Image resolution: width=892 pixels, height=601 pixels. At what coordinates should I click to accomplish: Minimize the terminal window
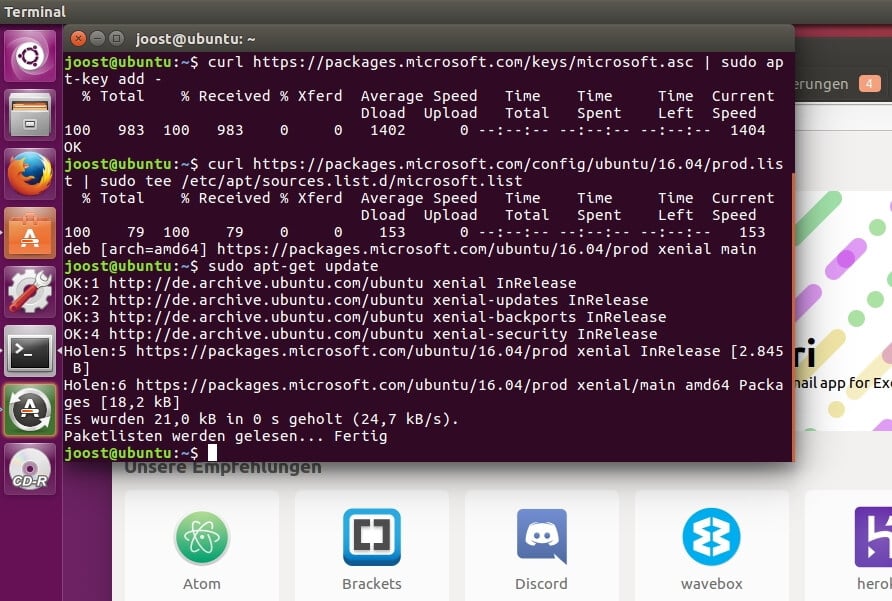[97, 39]
